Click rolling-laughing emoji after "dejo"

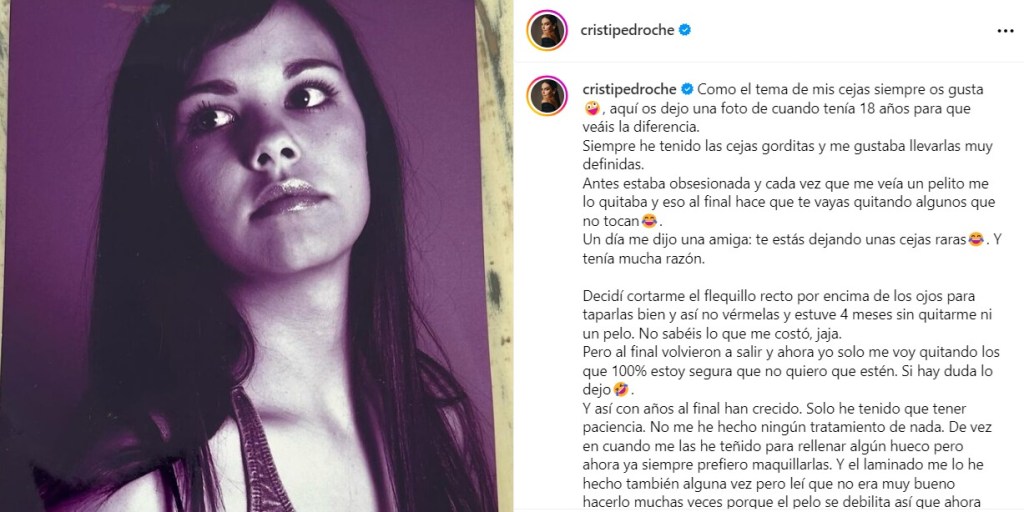click(x=621, y=391)
